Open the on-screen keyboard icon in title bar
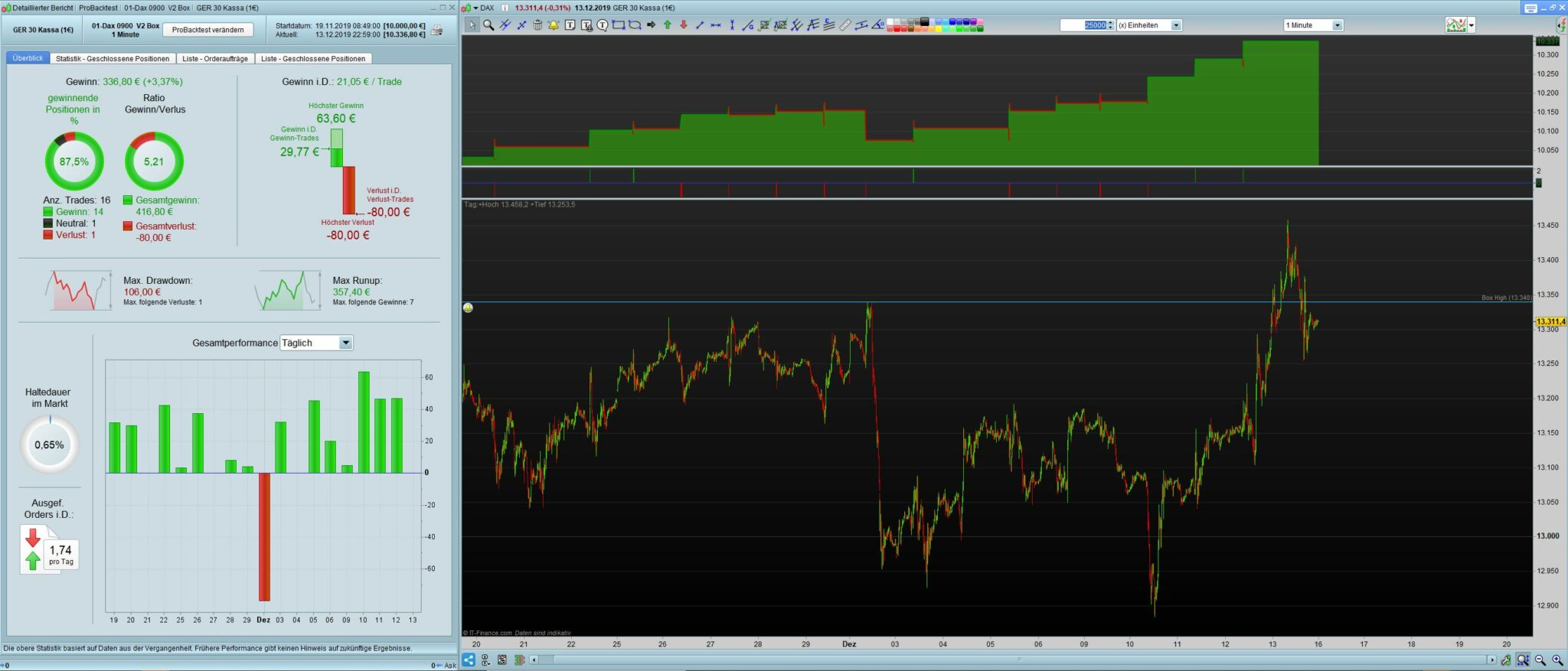The height and width of the screenshot is (671, 1568). [1530, 8]
